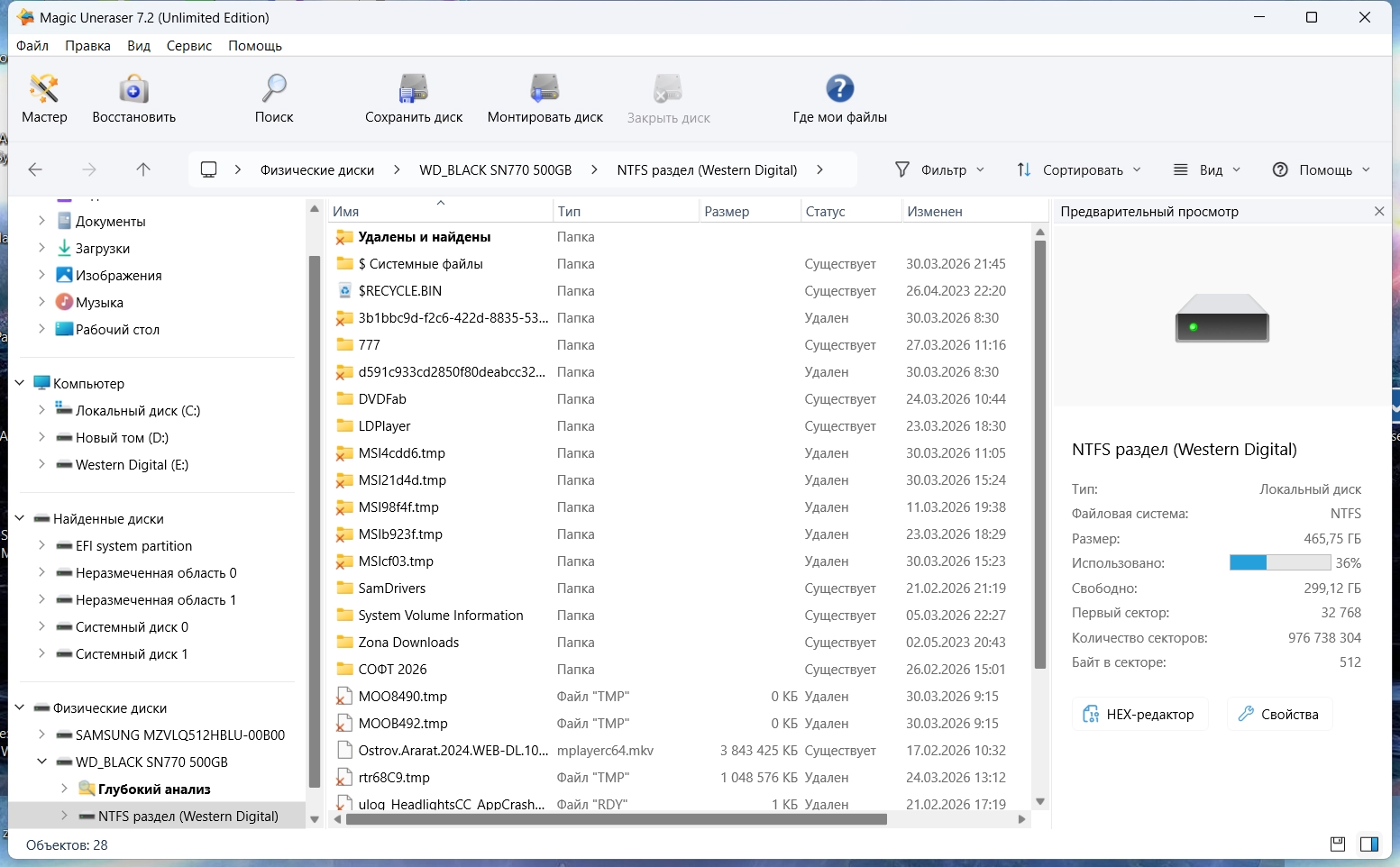Expand the SAMSUNG MZVLQ512HBLU-00B00 node
The image size is (1400, 867).
click(x=42, y=735)
